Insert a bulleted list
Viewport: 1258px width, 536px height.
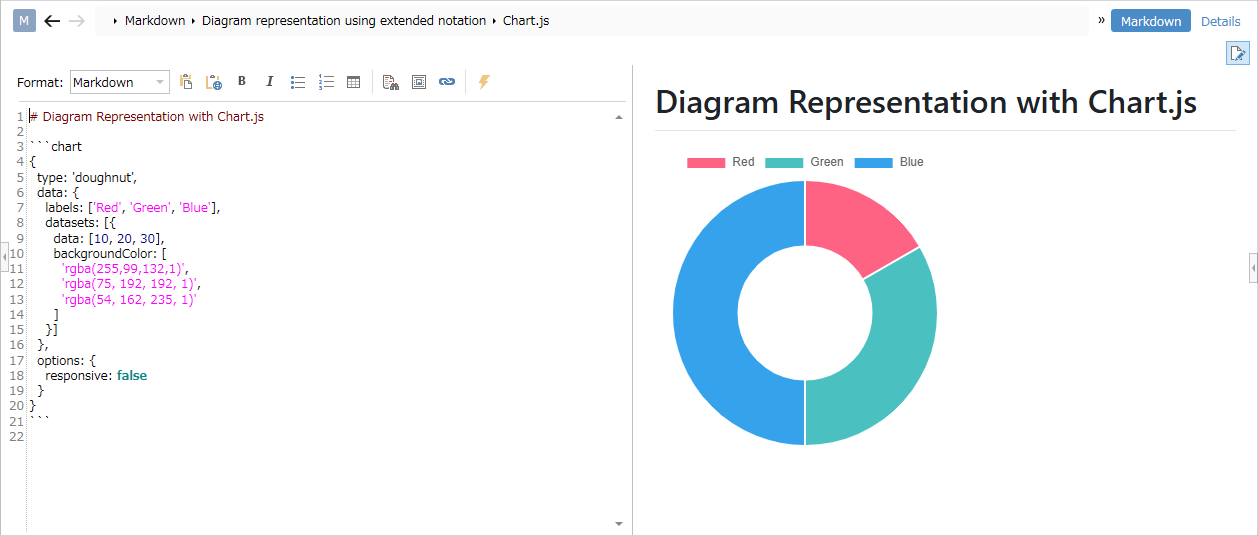click(x=298, y=82)
